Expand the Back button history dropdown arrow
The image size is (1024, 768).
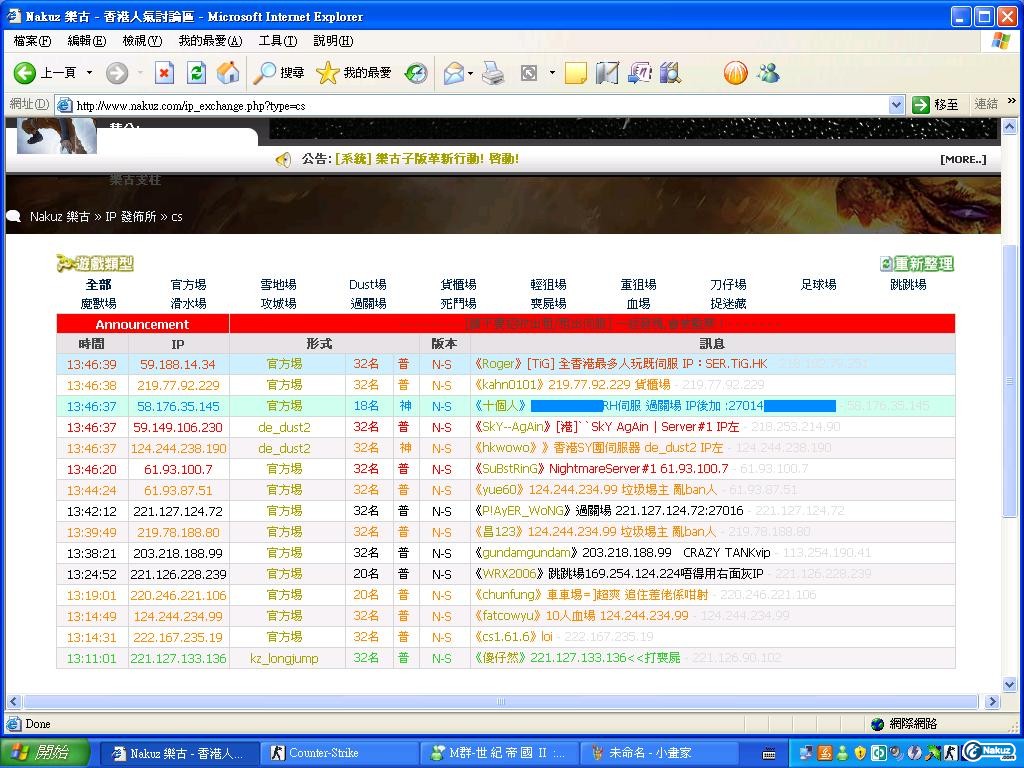coord(89,73)
